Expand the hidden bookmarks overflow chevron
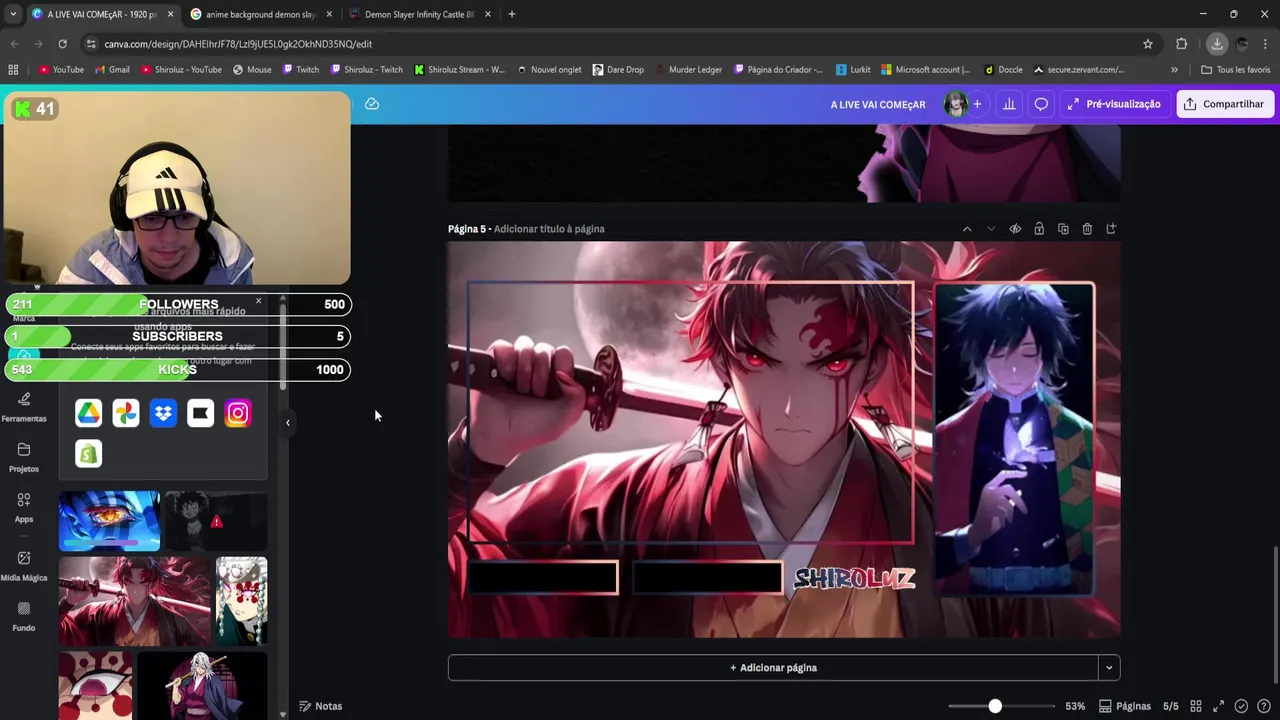 click(x=1174, y=70)
